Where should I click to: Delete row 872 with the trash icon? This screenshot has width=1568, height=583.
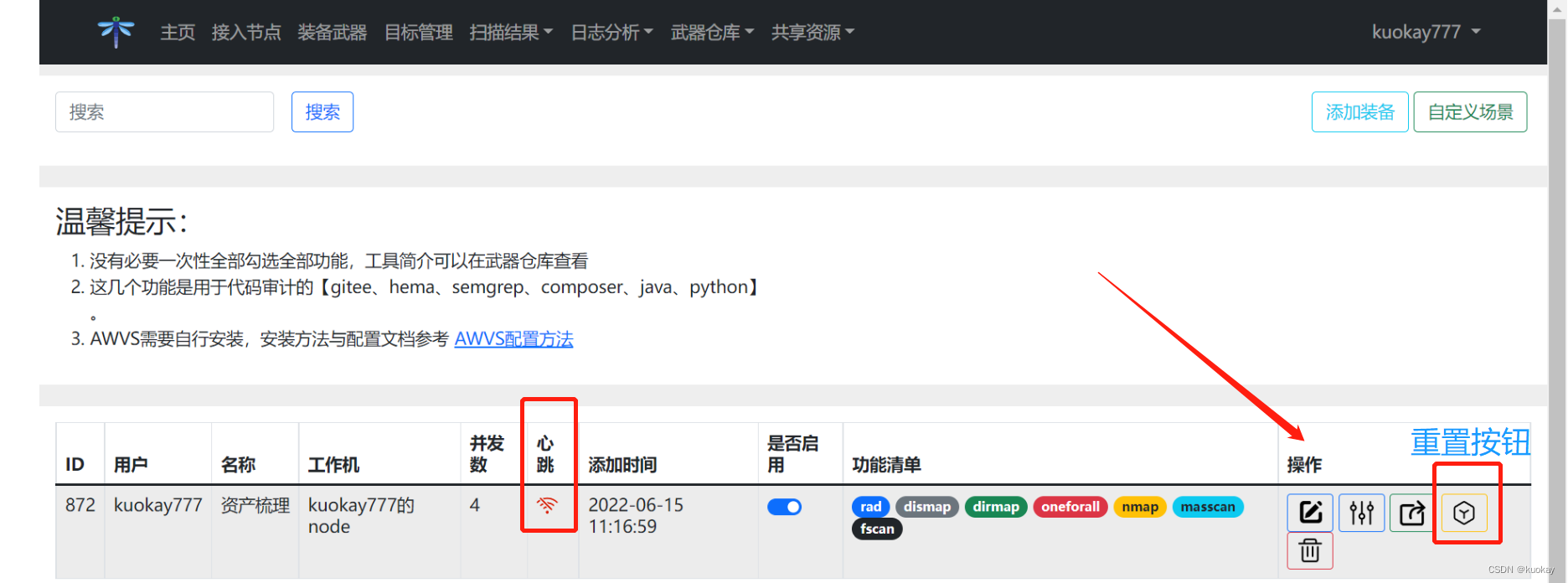pyautogui.click(x=1310, y=551)
